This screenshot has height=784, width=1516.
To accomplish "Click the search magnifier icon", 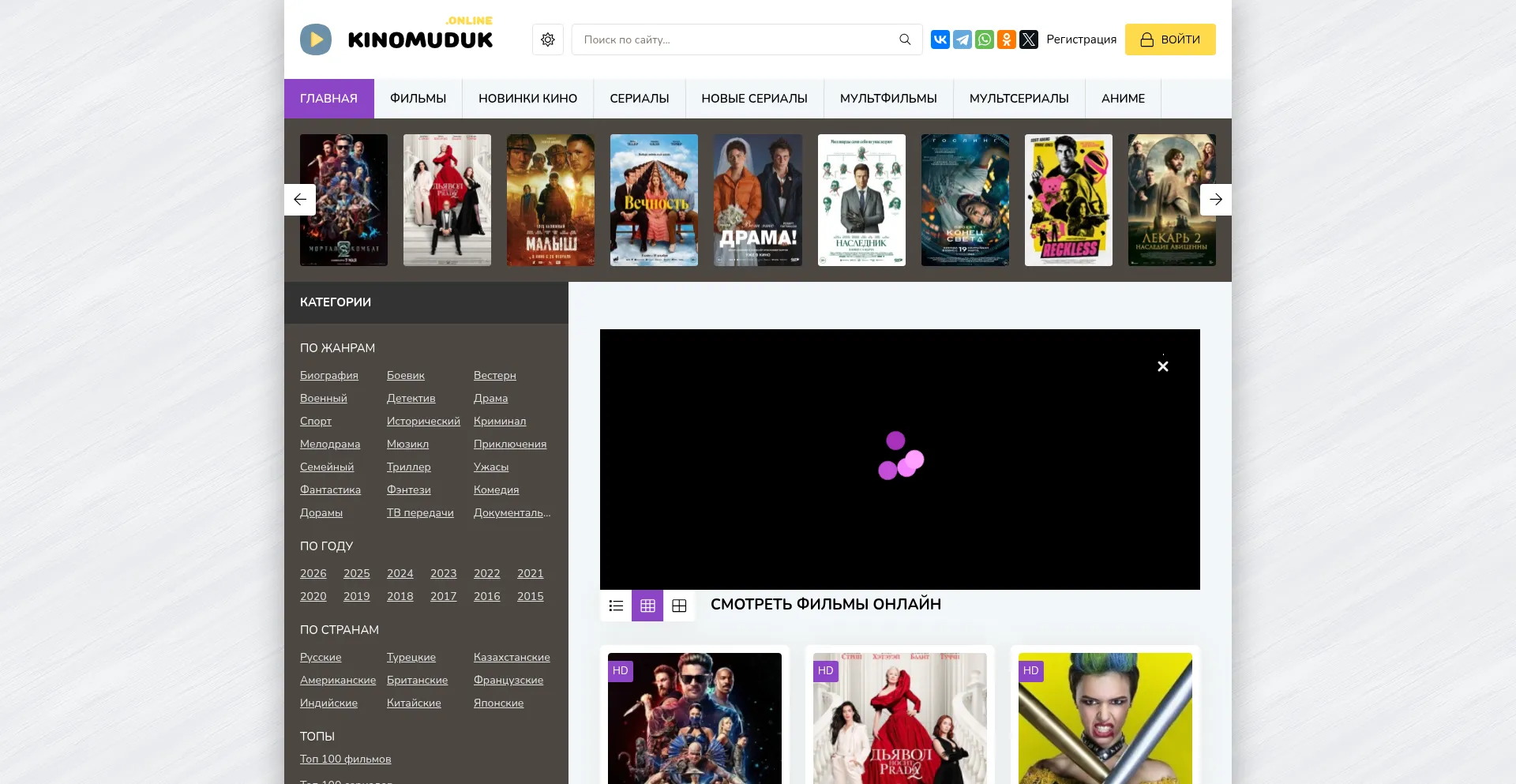I will point(905,39).
